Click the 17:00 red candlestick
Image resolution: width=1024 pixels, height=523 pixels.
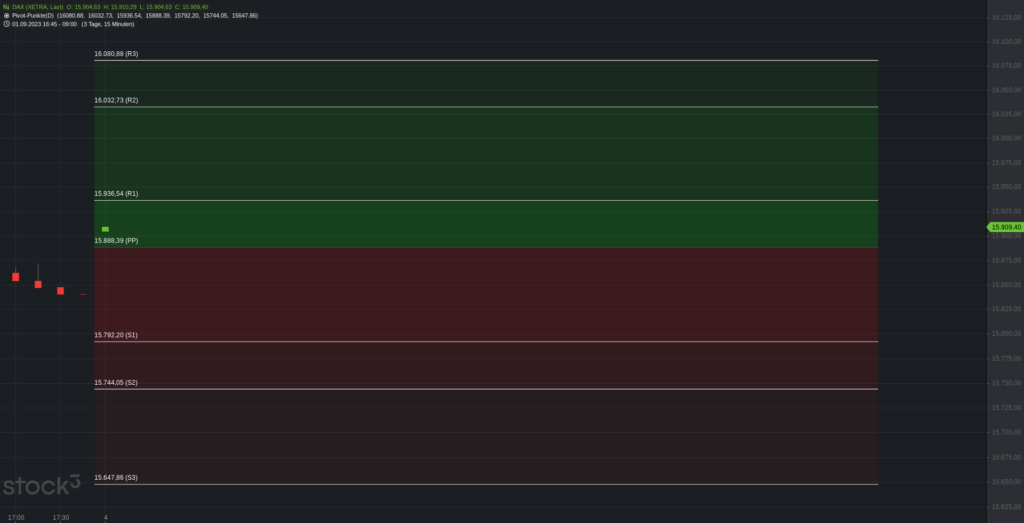point(16,277)
